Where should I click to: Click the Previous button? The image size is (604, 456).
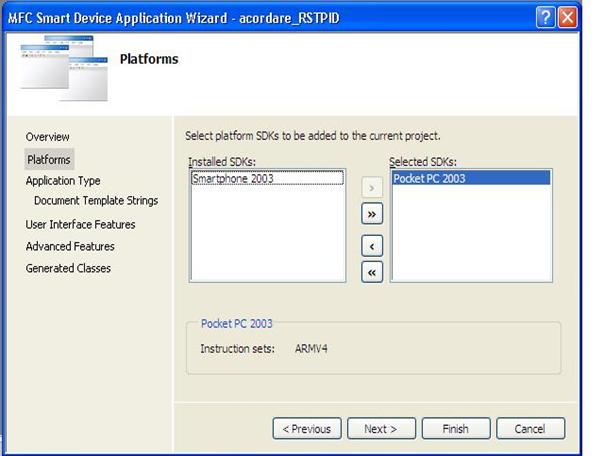click(307, 428)
